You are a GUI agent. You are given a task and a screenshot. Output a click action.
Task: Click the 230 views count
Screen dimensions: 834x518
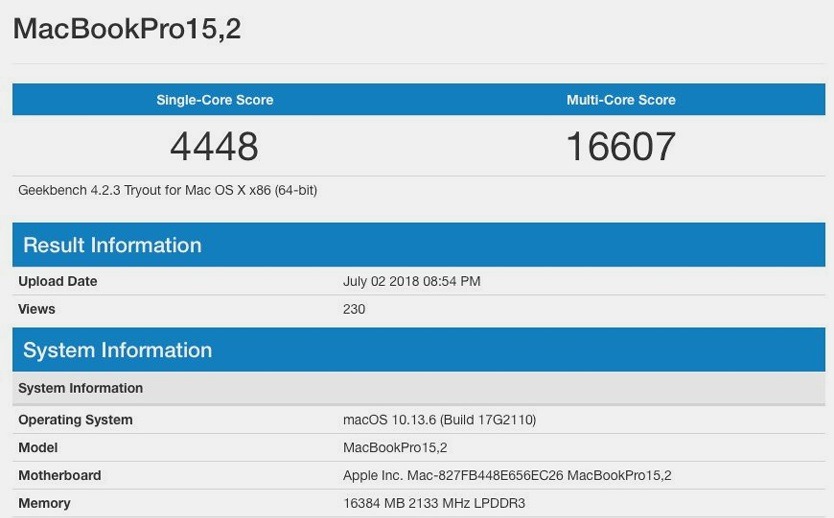(x=354, y=309)
